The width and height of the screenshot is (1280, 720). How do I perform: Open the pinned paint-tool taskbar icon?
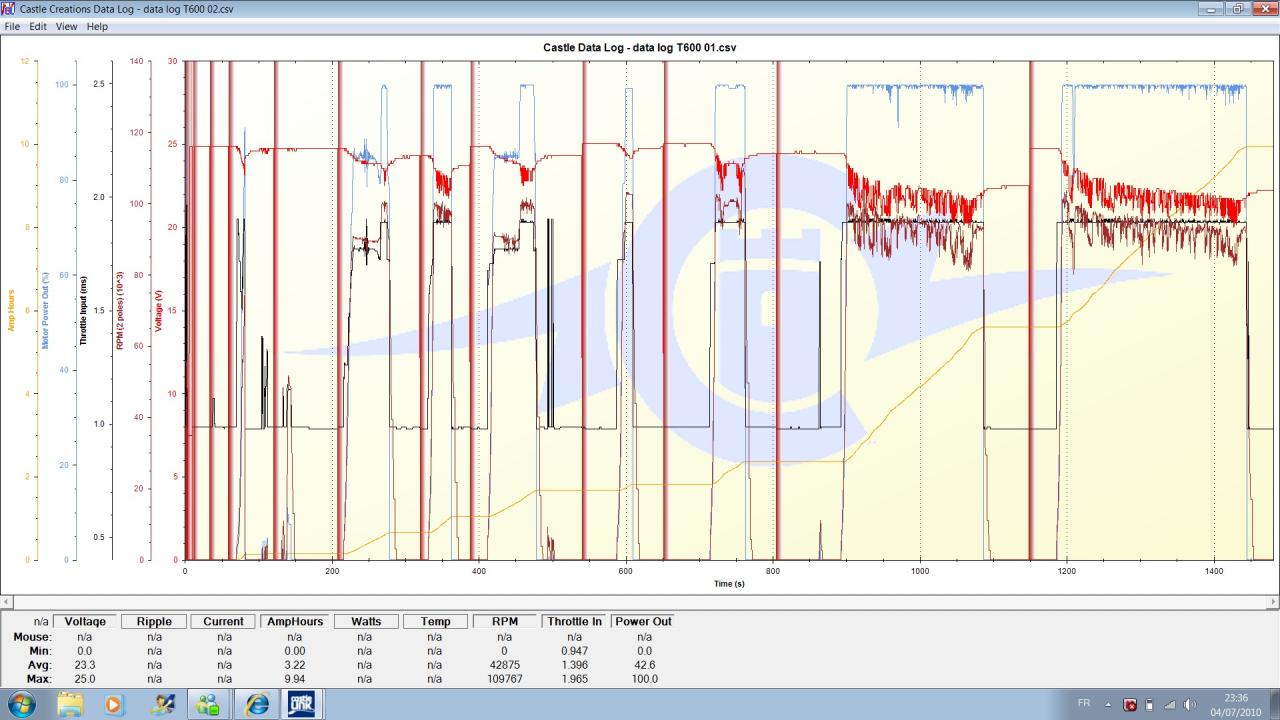[x=162, y=704]
